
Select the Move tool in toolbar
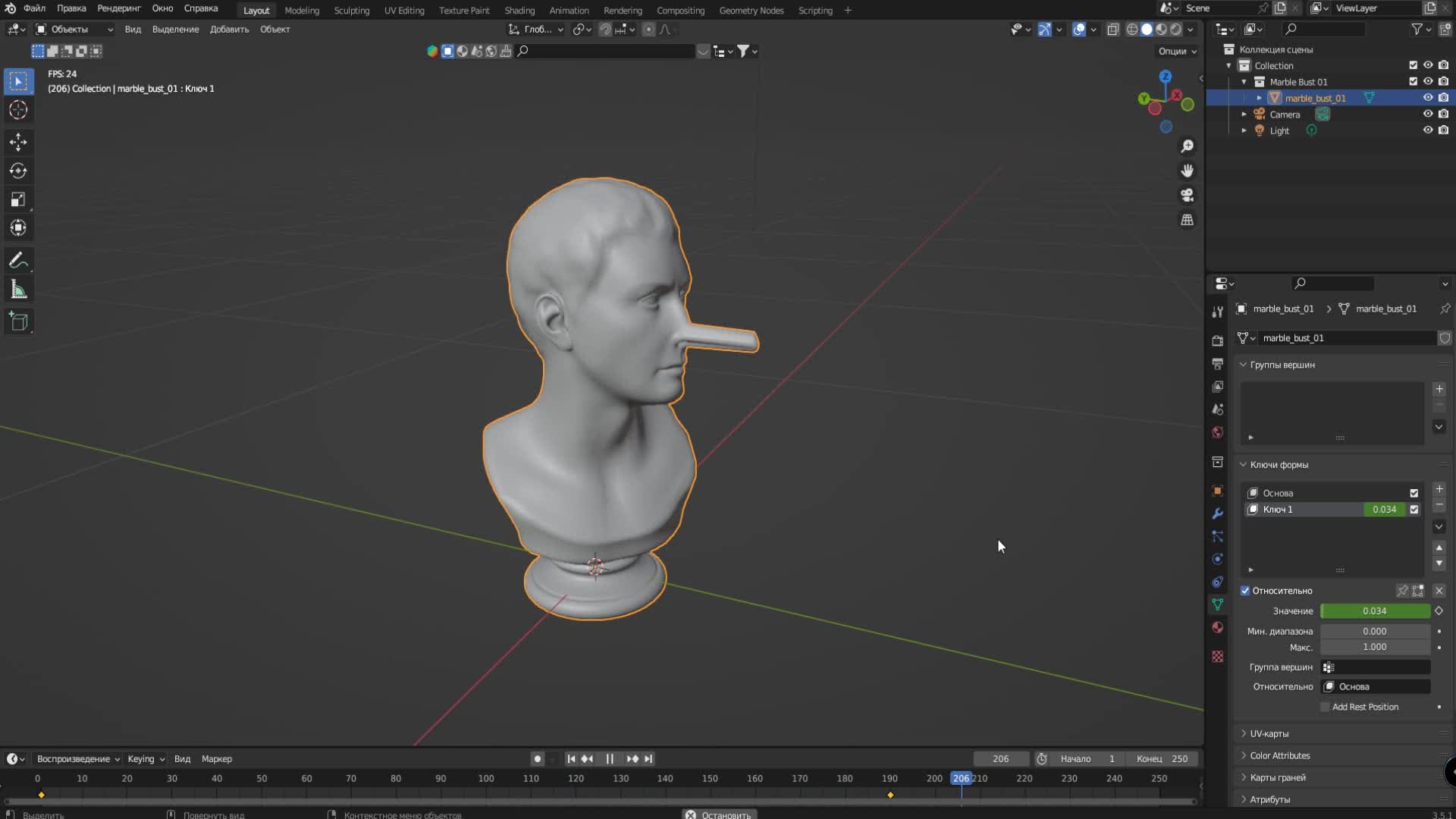coord(18,142)
